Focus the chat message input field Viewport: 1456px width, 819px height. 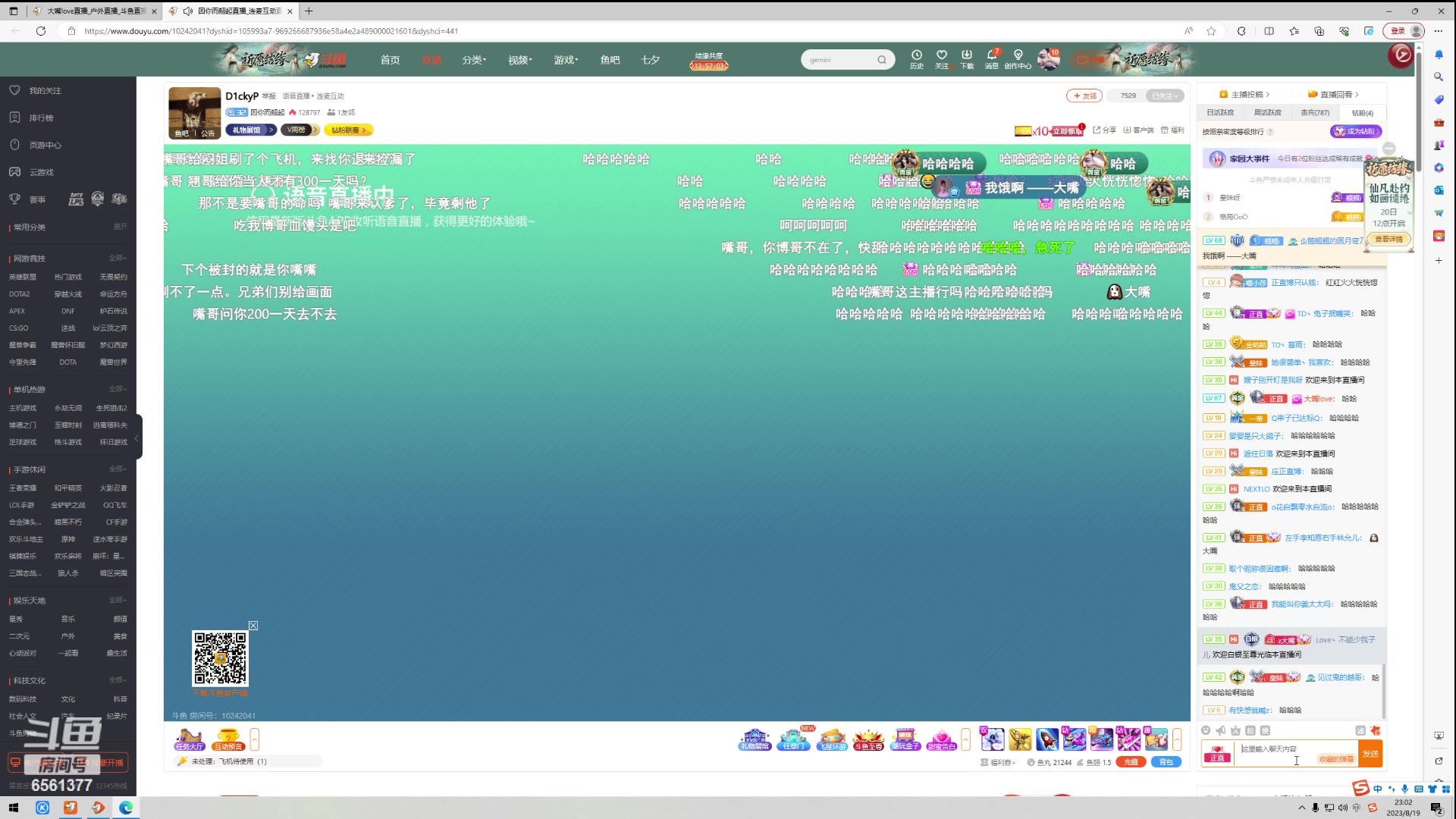(x=1295, y=754)
